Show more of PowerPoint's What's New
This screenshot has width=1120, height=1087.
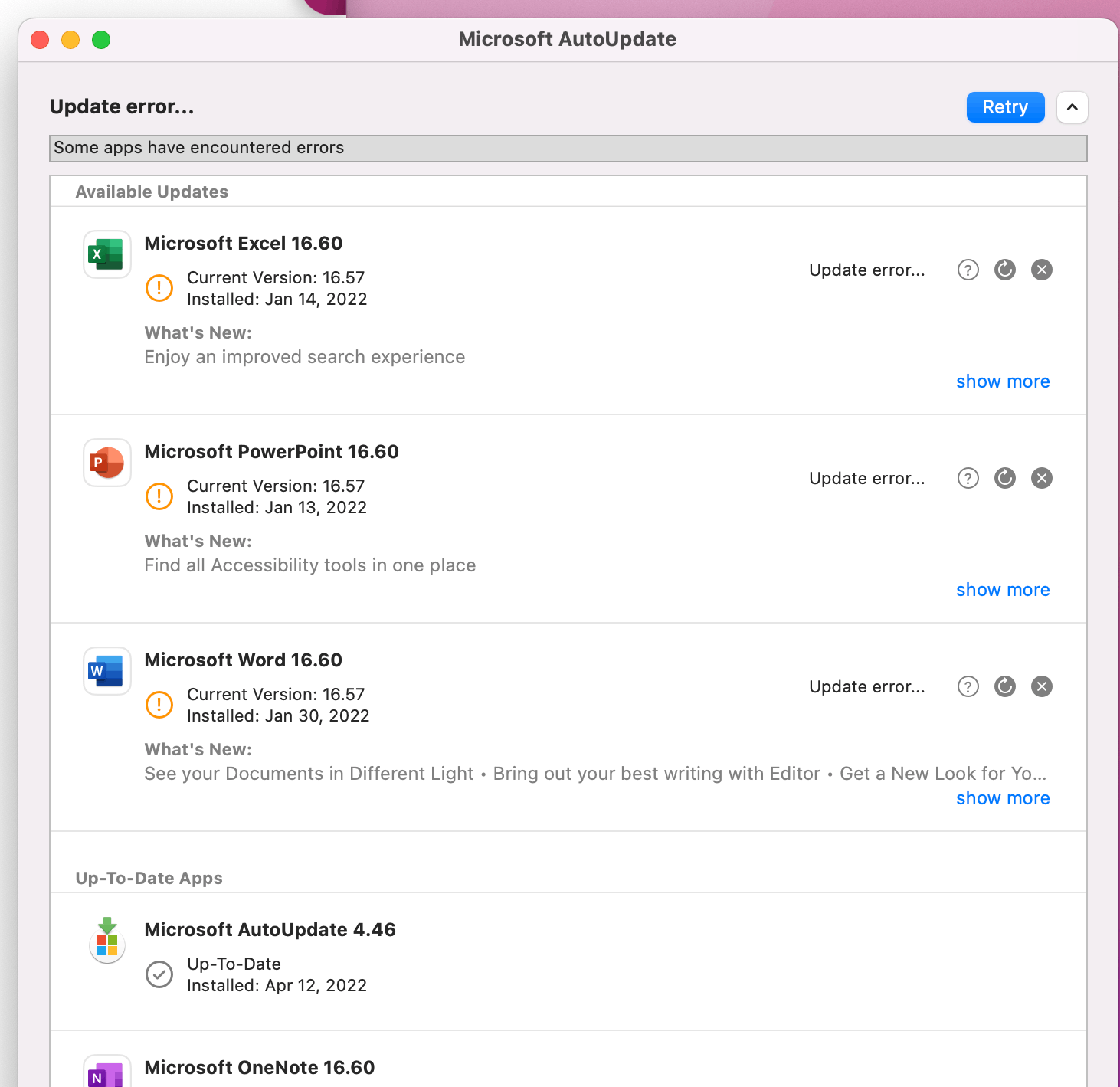(x=1003, y=590)
